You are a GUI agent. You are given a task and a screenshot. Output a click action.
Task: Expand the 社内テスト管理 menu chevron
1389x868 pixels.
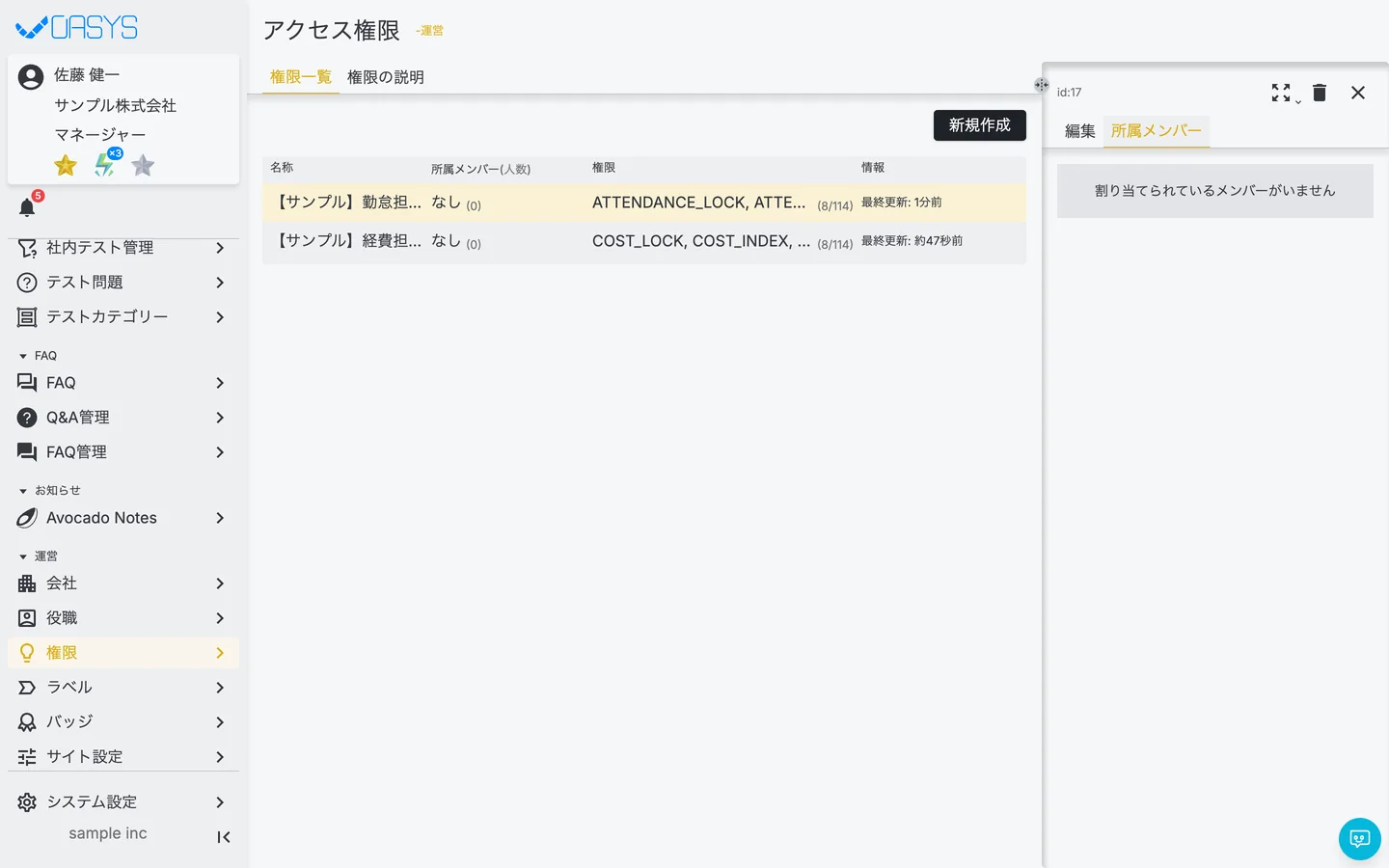(x=220, y=248)
